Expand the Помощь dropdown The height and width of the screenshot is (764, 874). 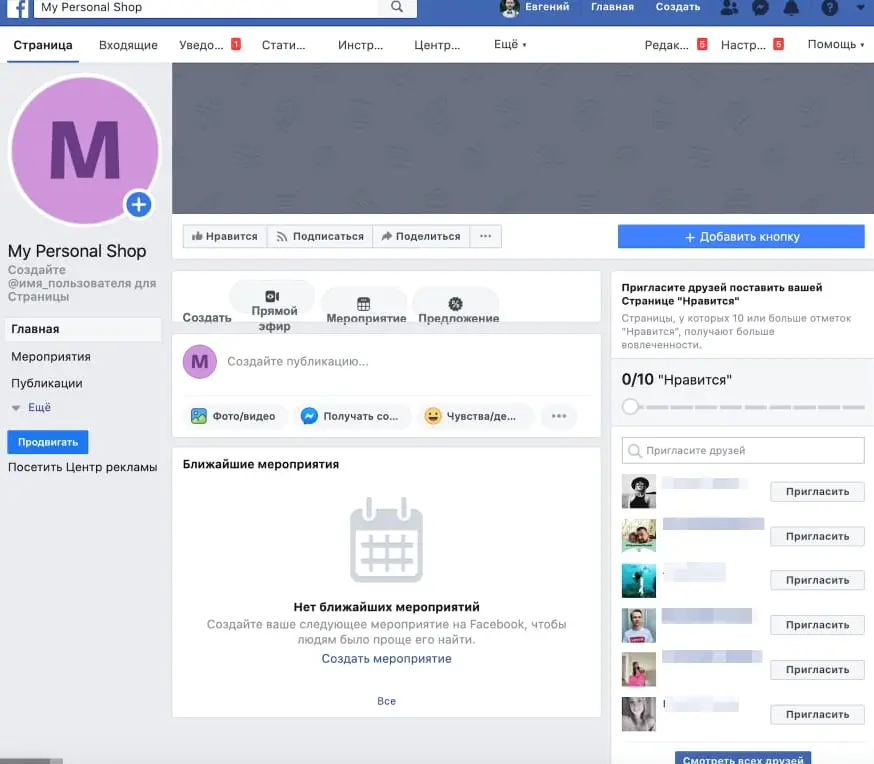836,45
